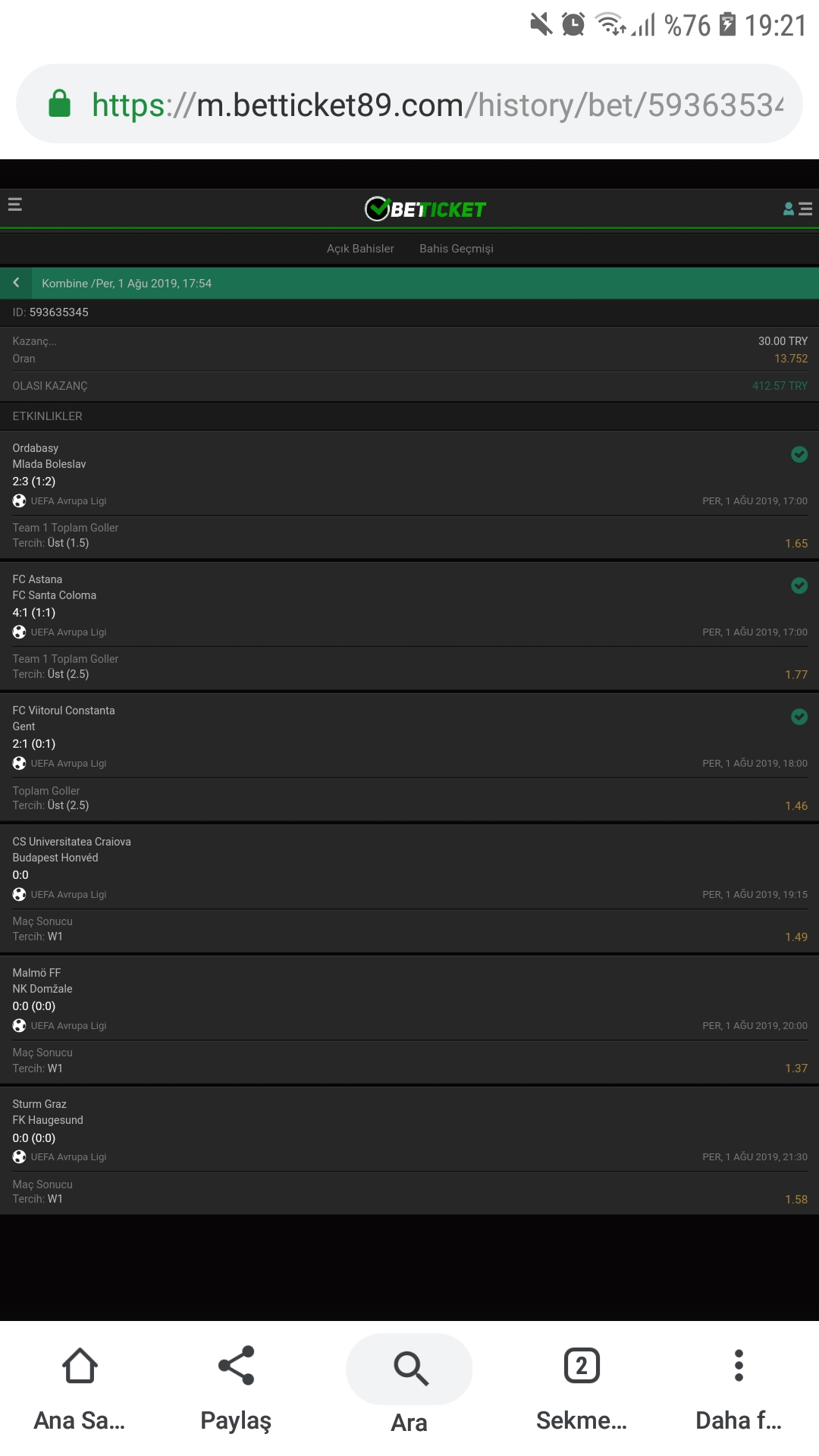Switch to Açık Bahisler tab
This screenshot has width=819, height=1456.
point(360,249)
